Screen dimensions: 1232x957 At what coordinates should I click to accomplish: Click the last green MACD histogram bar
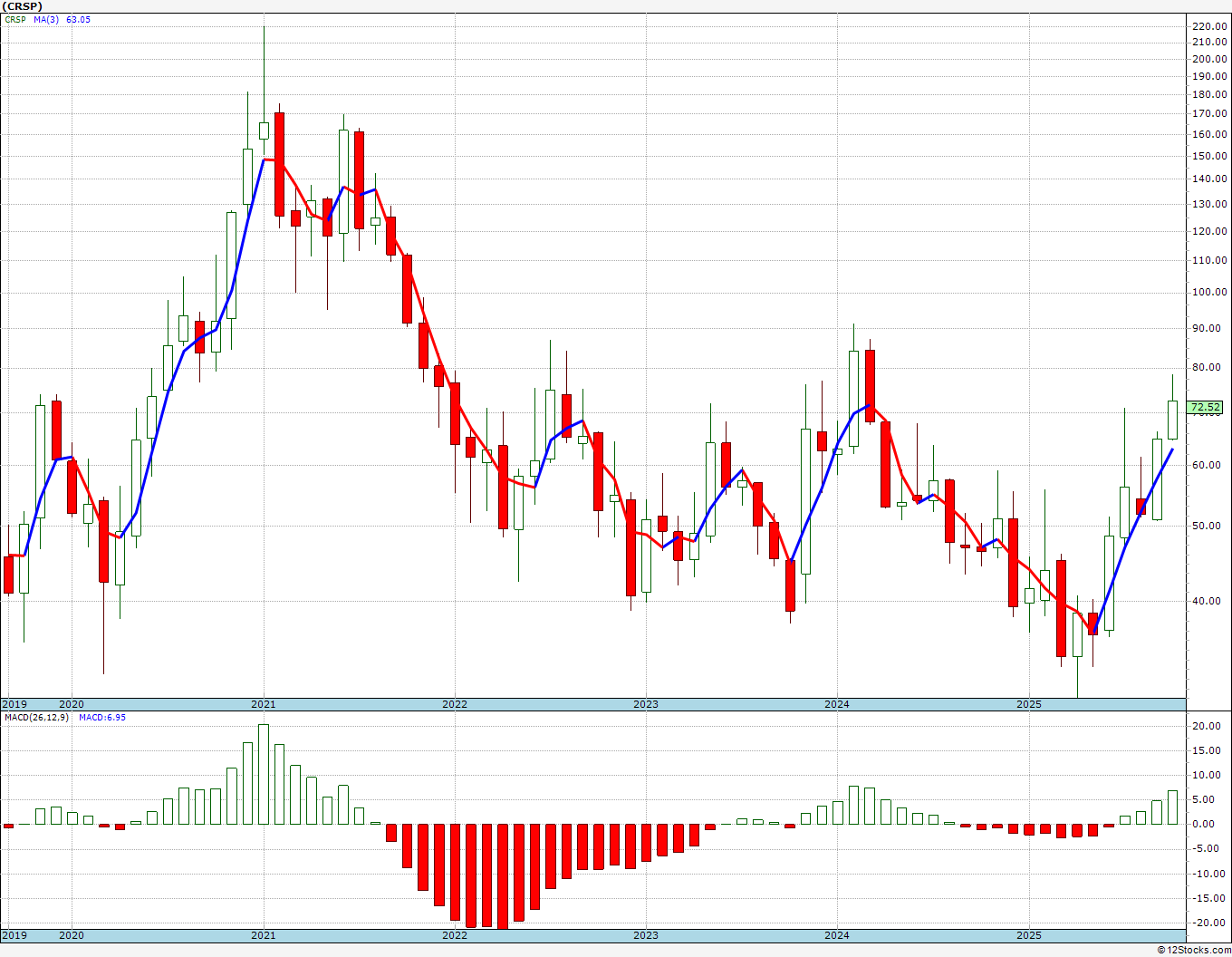point(1172,807)
